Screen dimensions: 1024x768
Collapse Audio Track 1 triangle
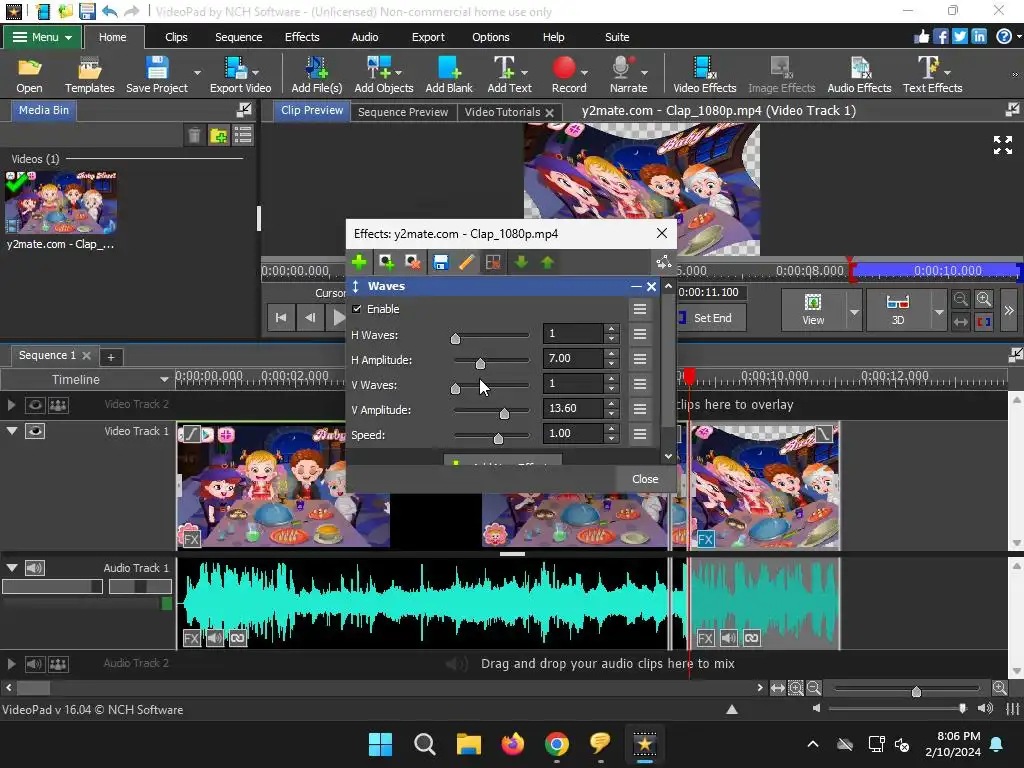[12, 568]
